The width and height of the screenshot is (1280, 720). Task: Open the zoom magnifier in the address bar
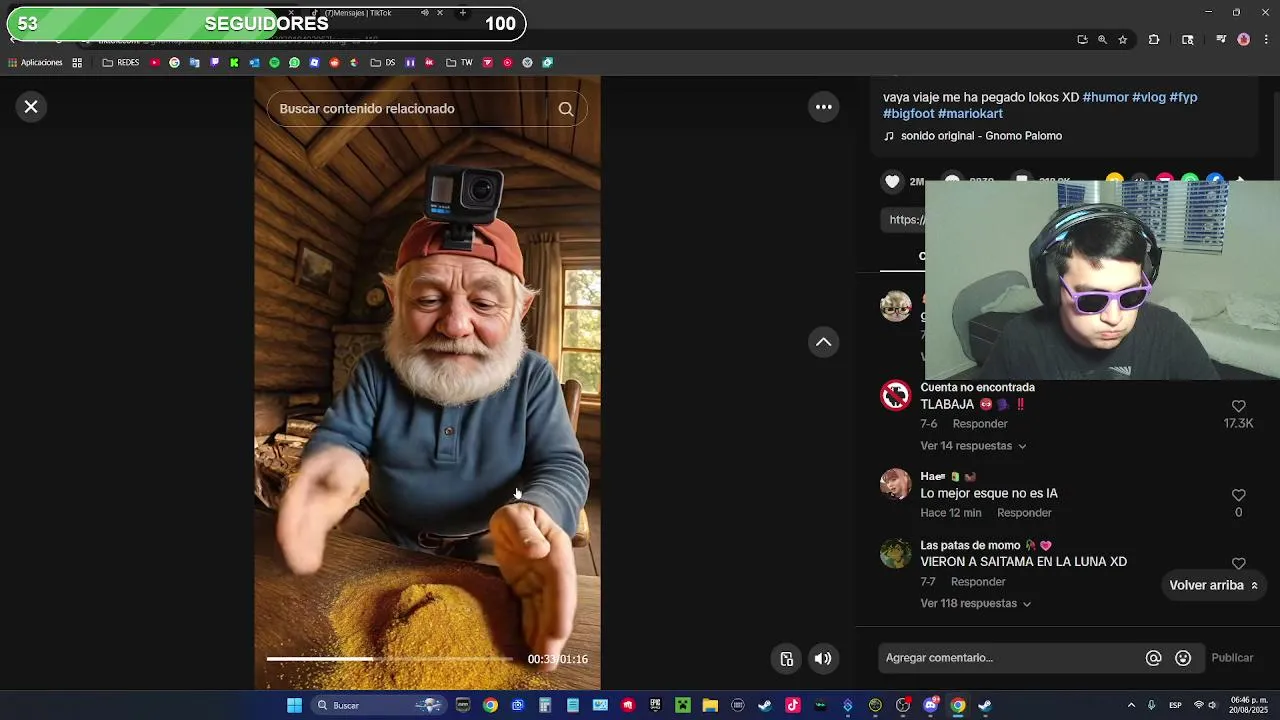click(1102, 40)
